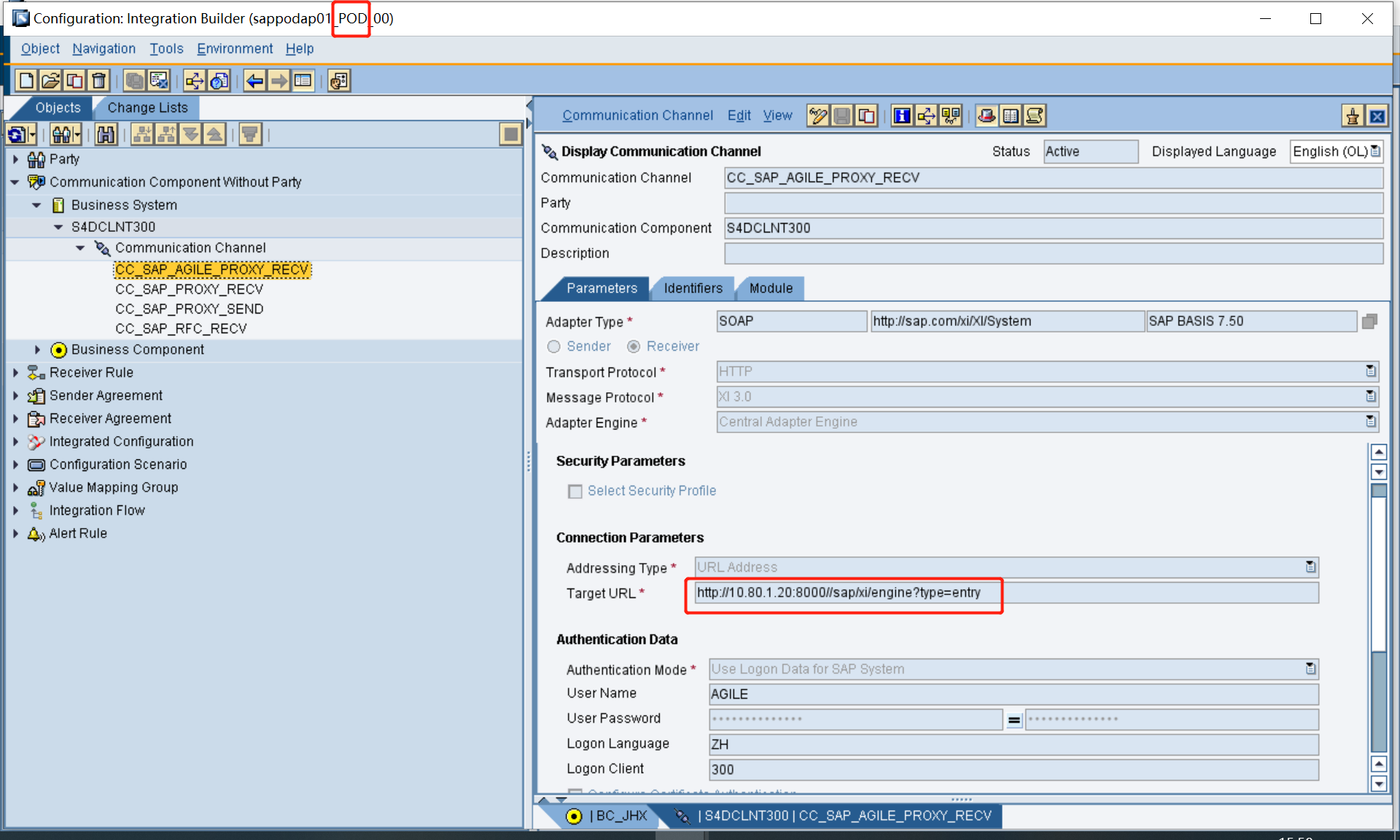Expand the Party tree node
Viewport: 1400px width, 840px height.
15,159
